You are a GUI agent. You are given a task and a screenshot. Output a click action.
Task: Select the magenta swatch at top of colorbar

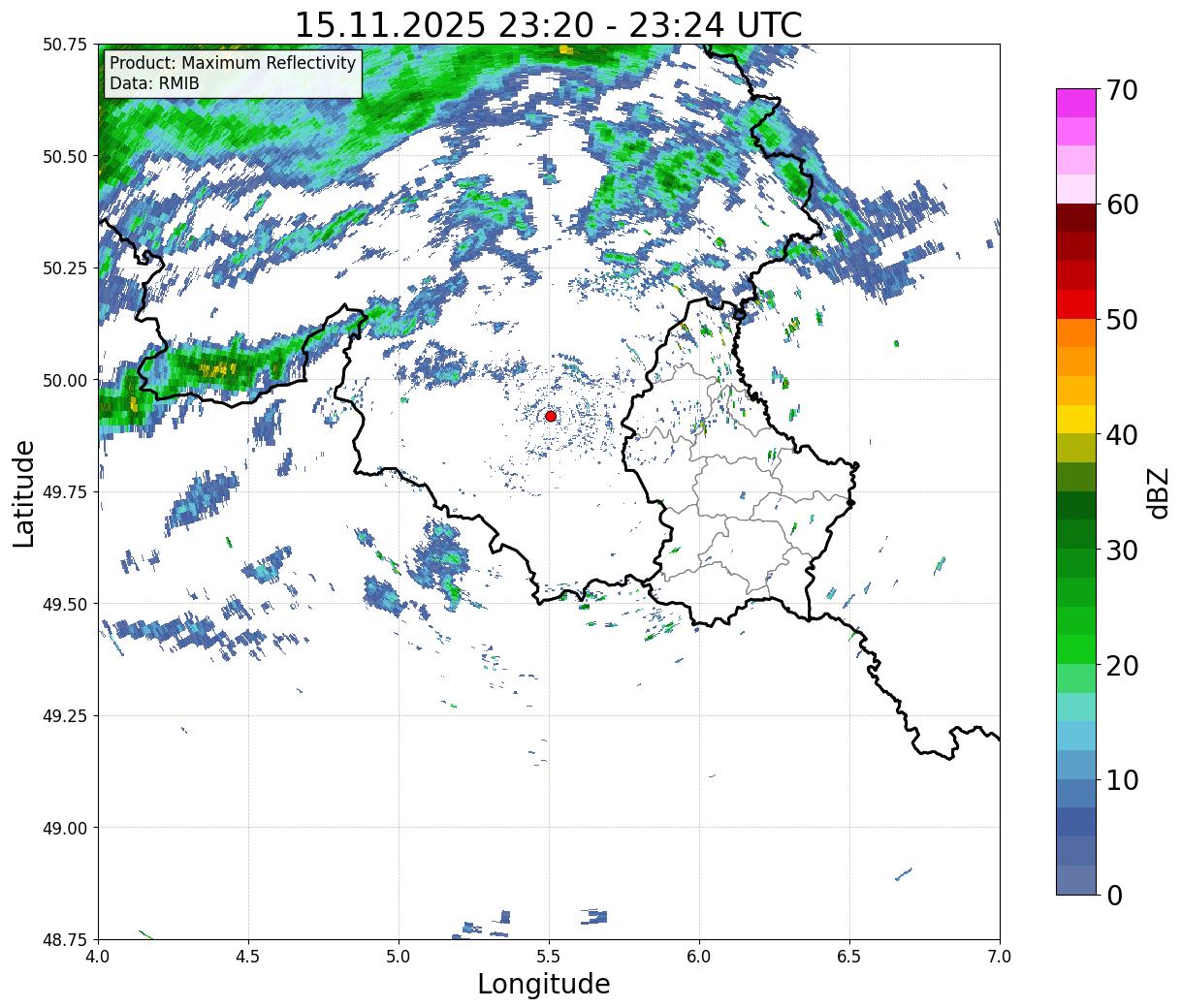(1076, 104)
